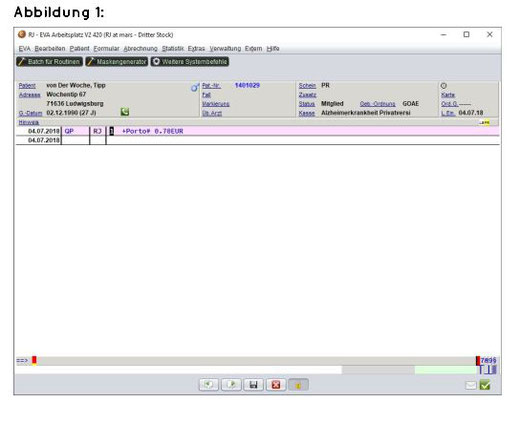Viewport: 520px width, 424px height.
Task: Click the green checkmark icon
Action: coord(485,385)
